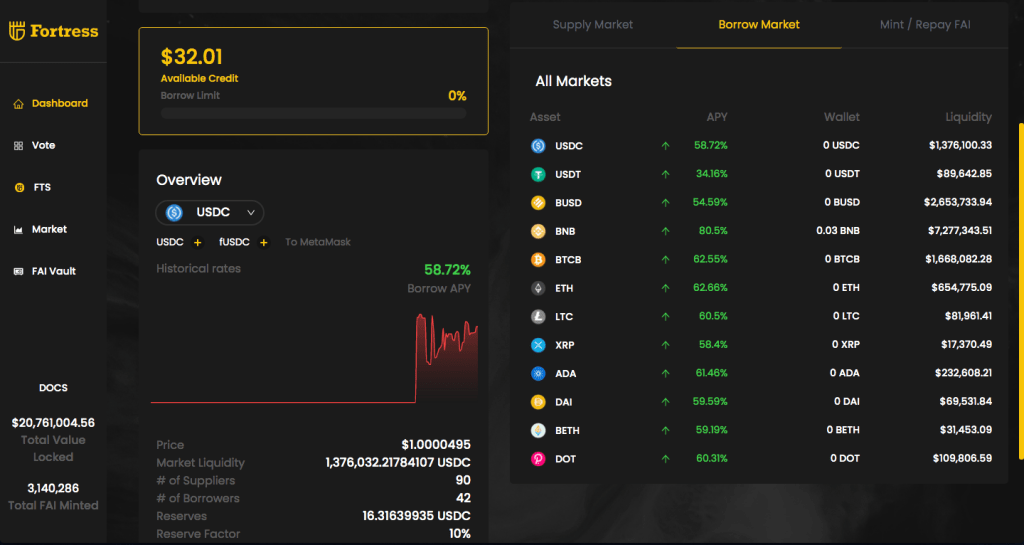The height and width of the screenshot is (545, 1024).
Task: Click the Total Value Locked amount $20,761,004.56
Action: tap(53, 423)
